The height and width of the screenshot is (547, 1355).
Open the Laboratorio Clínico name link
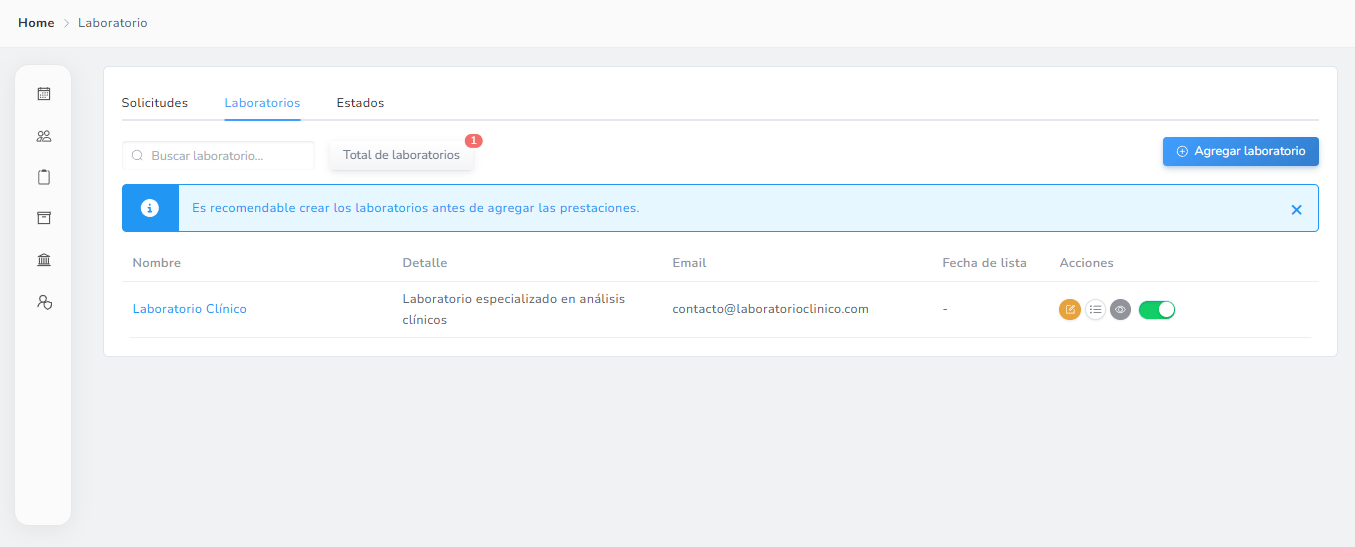point(190,309)
